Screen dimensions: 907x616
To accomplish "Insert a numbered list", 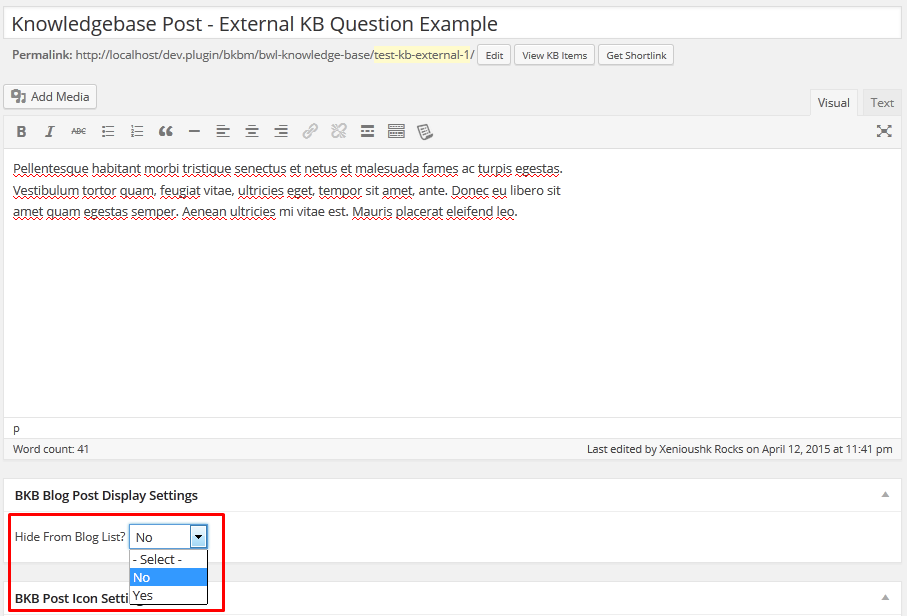I will click(137, 132).
